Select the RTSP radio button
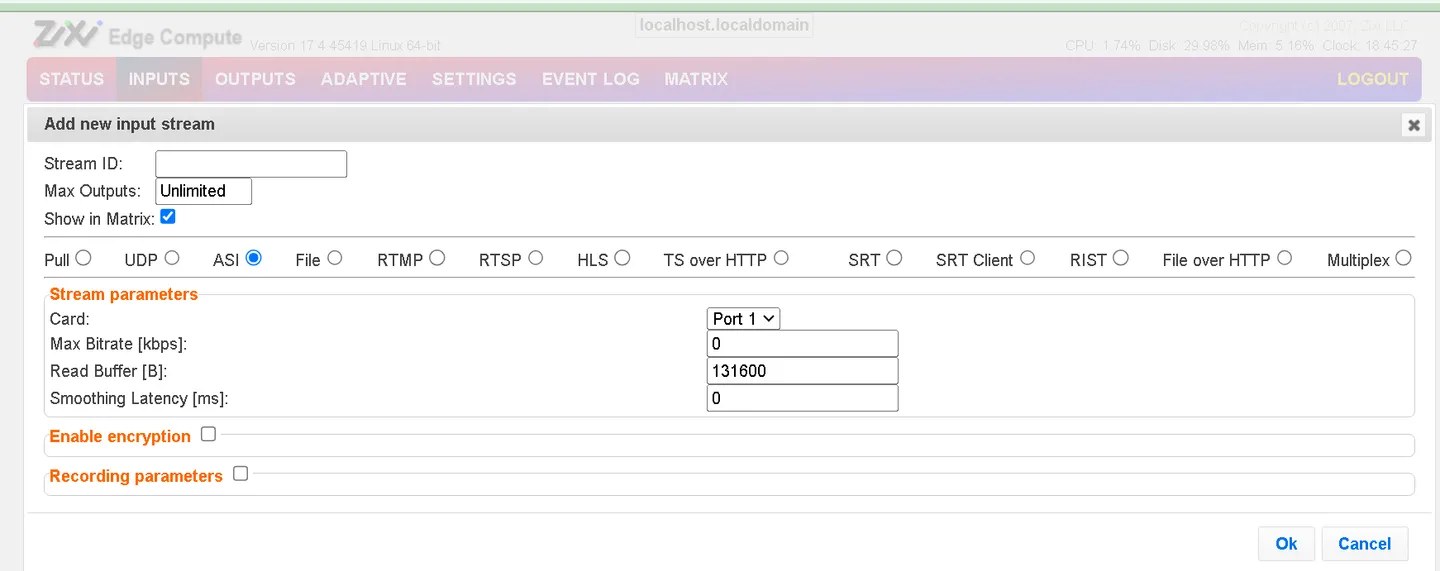 pyautogui.click(x=536, y=258)
